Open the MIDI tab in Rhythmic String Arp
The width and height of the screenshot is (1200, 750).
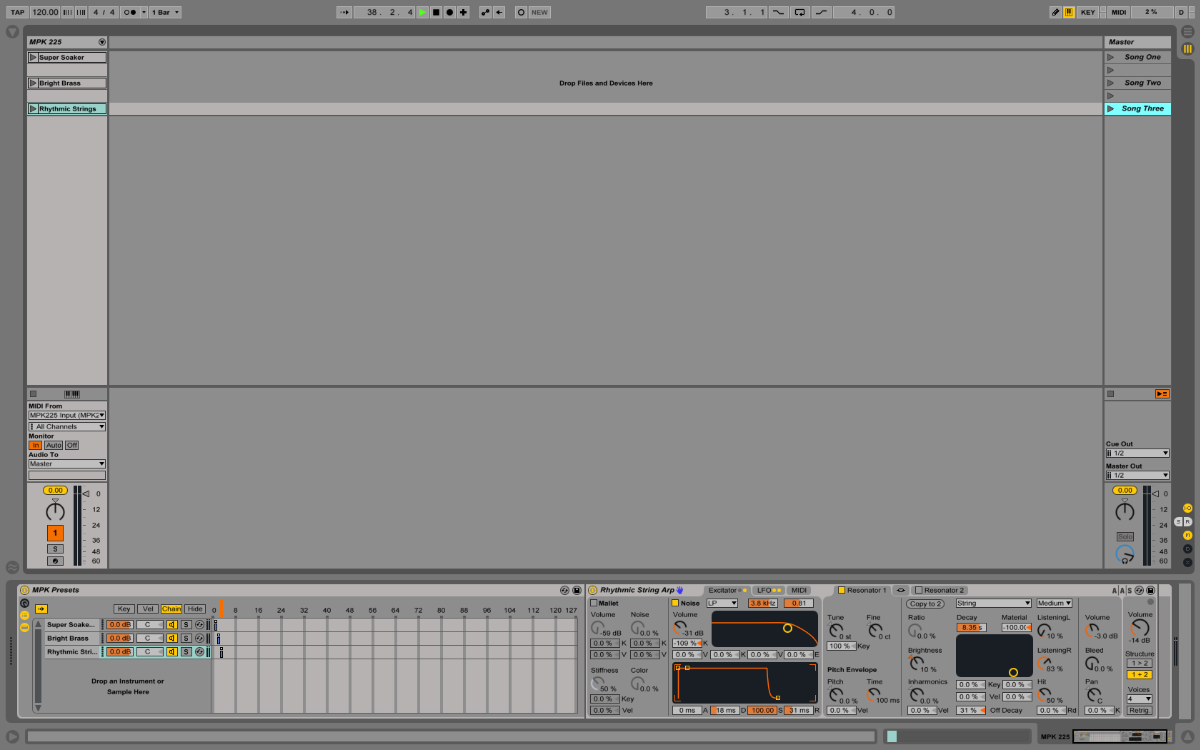tap(799, 590)
